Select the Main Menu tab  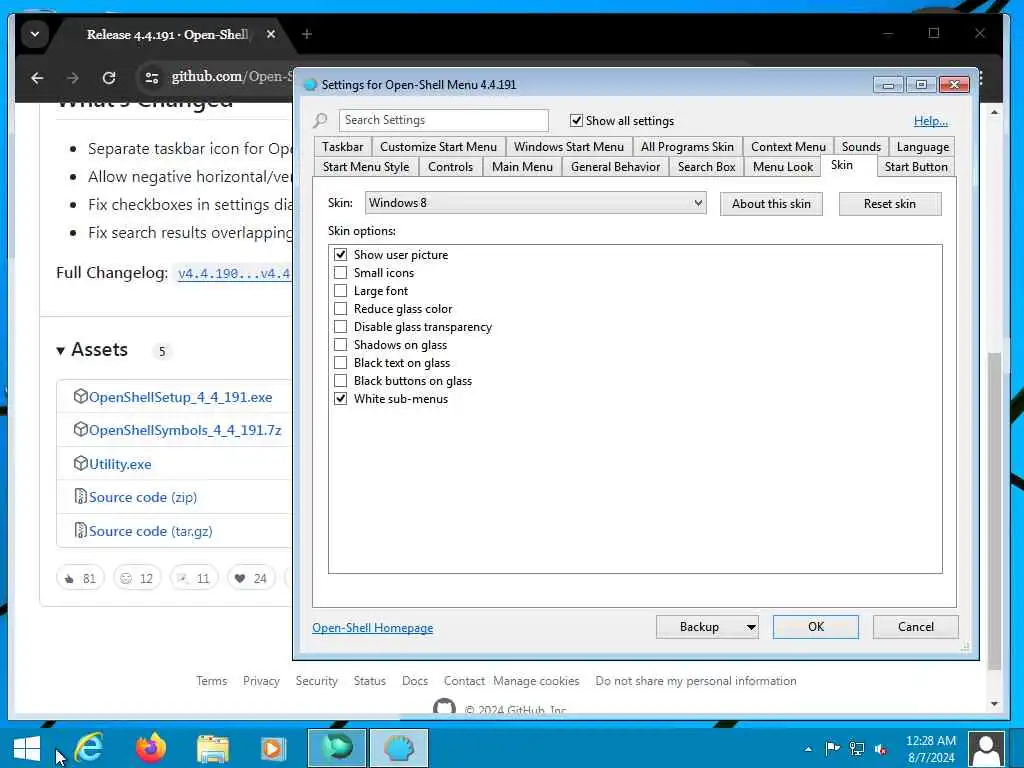coord(522,167)
